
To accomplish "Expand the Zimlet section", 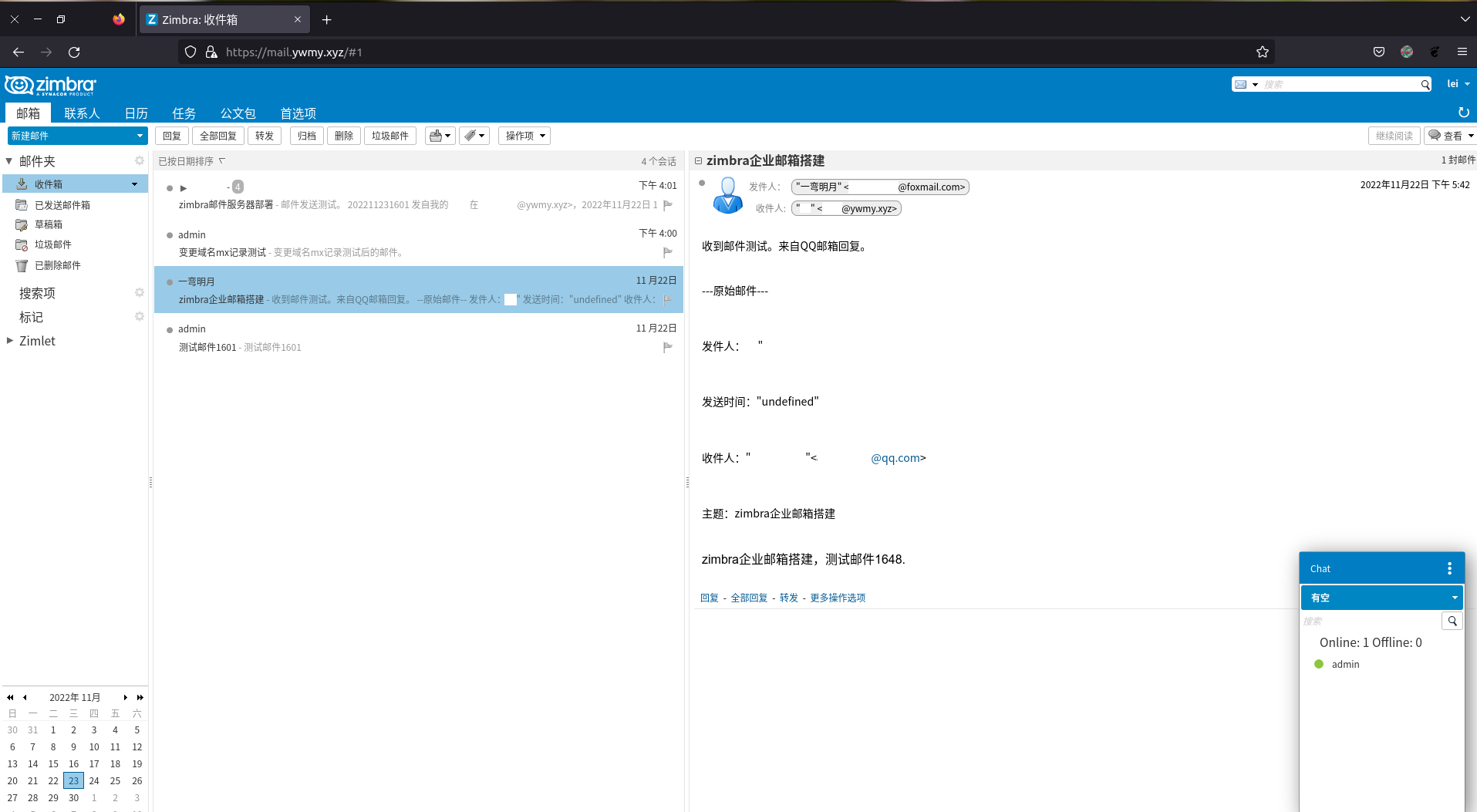I will [10, 340].
